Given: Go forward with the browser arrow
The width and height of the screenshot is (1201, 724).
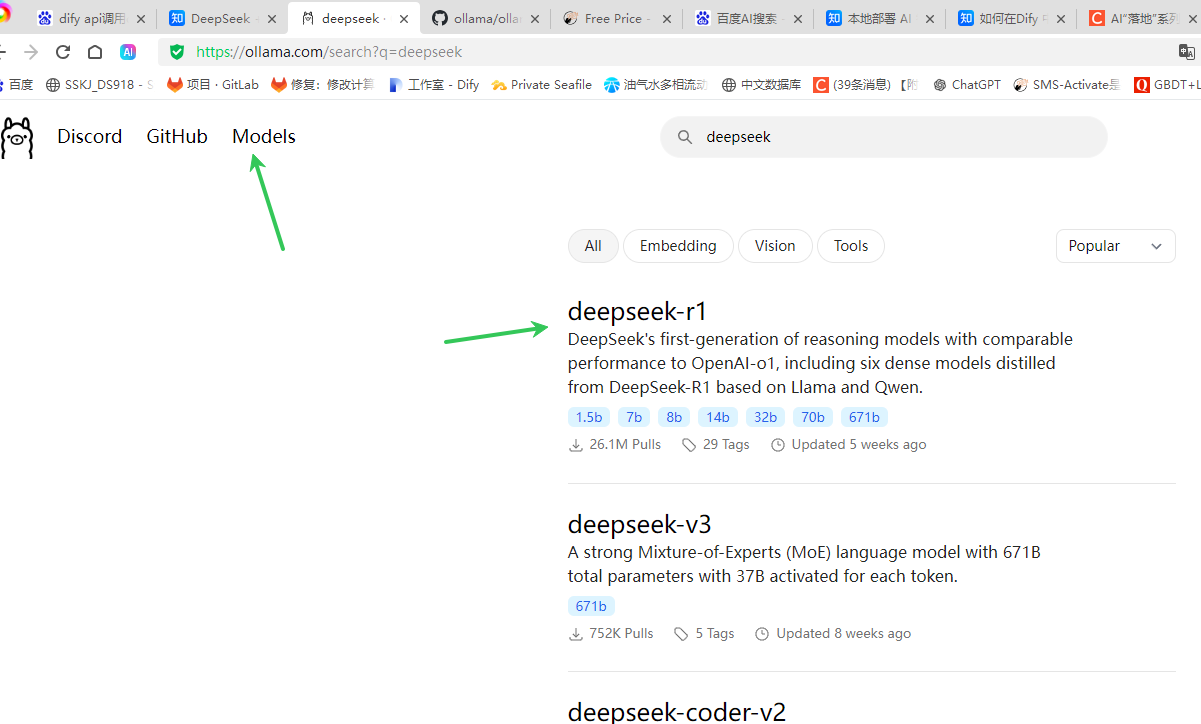Looking at the screenshot, I should (31, 52).
